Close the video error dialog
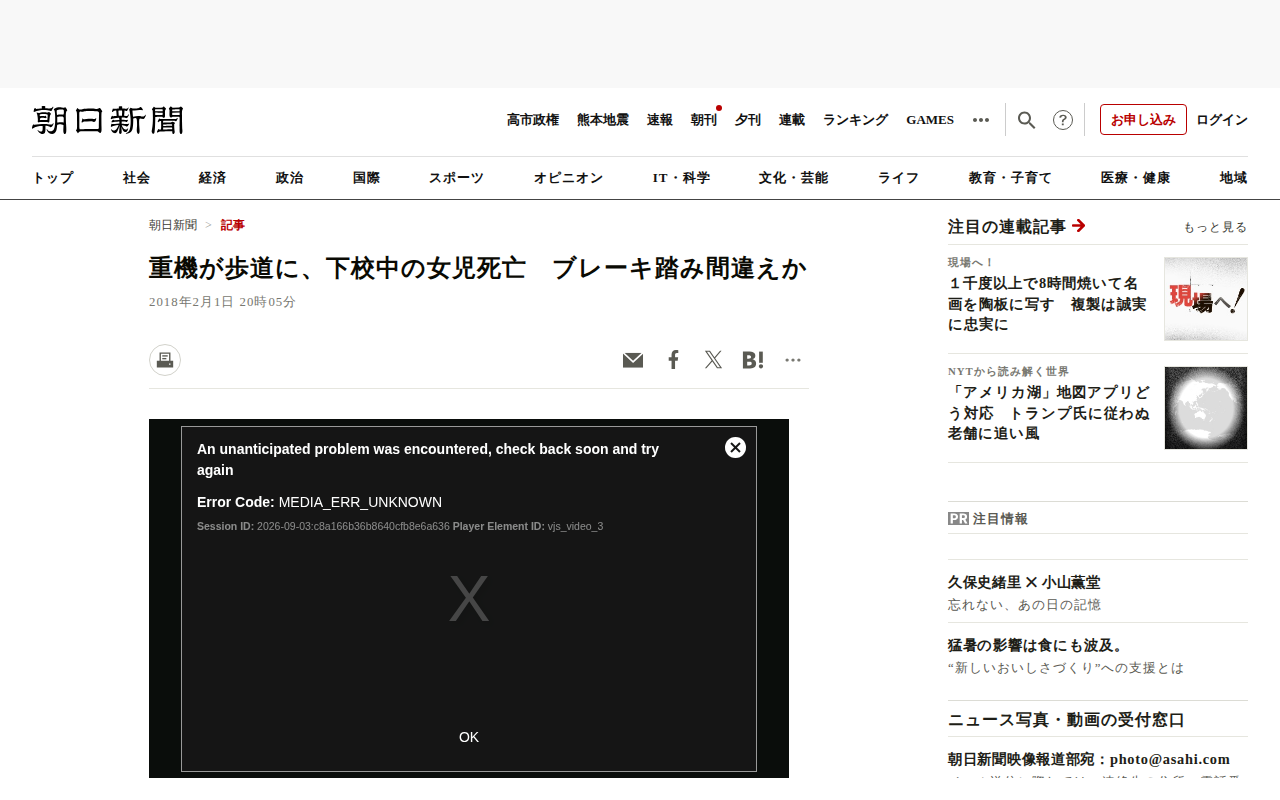Viewport: 1280px width, 800px height. [x=736, y=448]
